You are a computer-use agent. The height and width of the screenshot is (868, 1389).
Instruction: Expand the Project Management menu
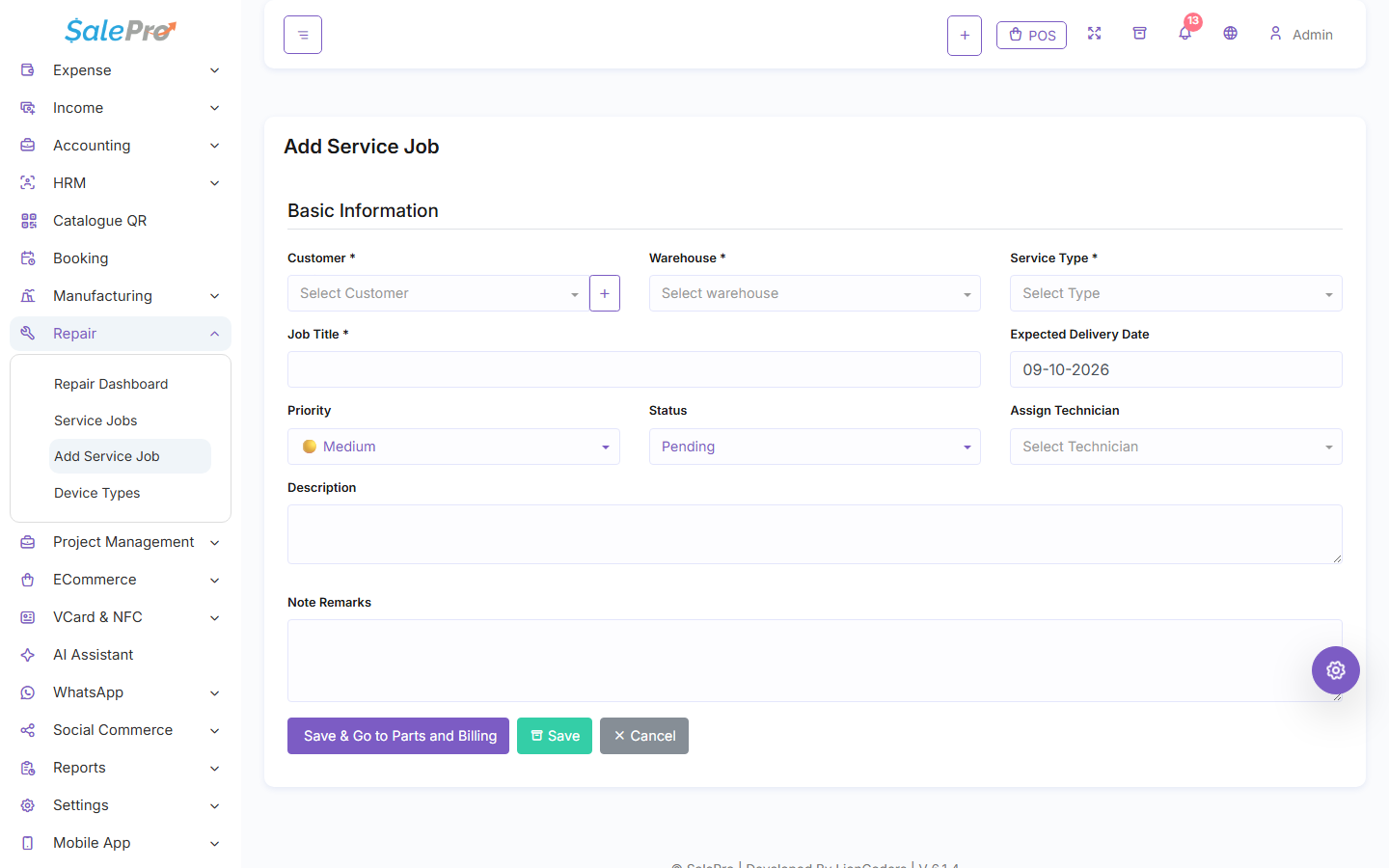[x=121, y=542]
